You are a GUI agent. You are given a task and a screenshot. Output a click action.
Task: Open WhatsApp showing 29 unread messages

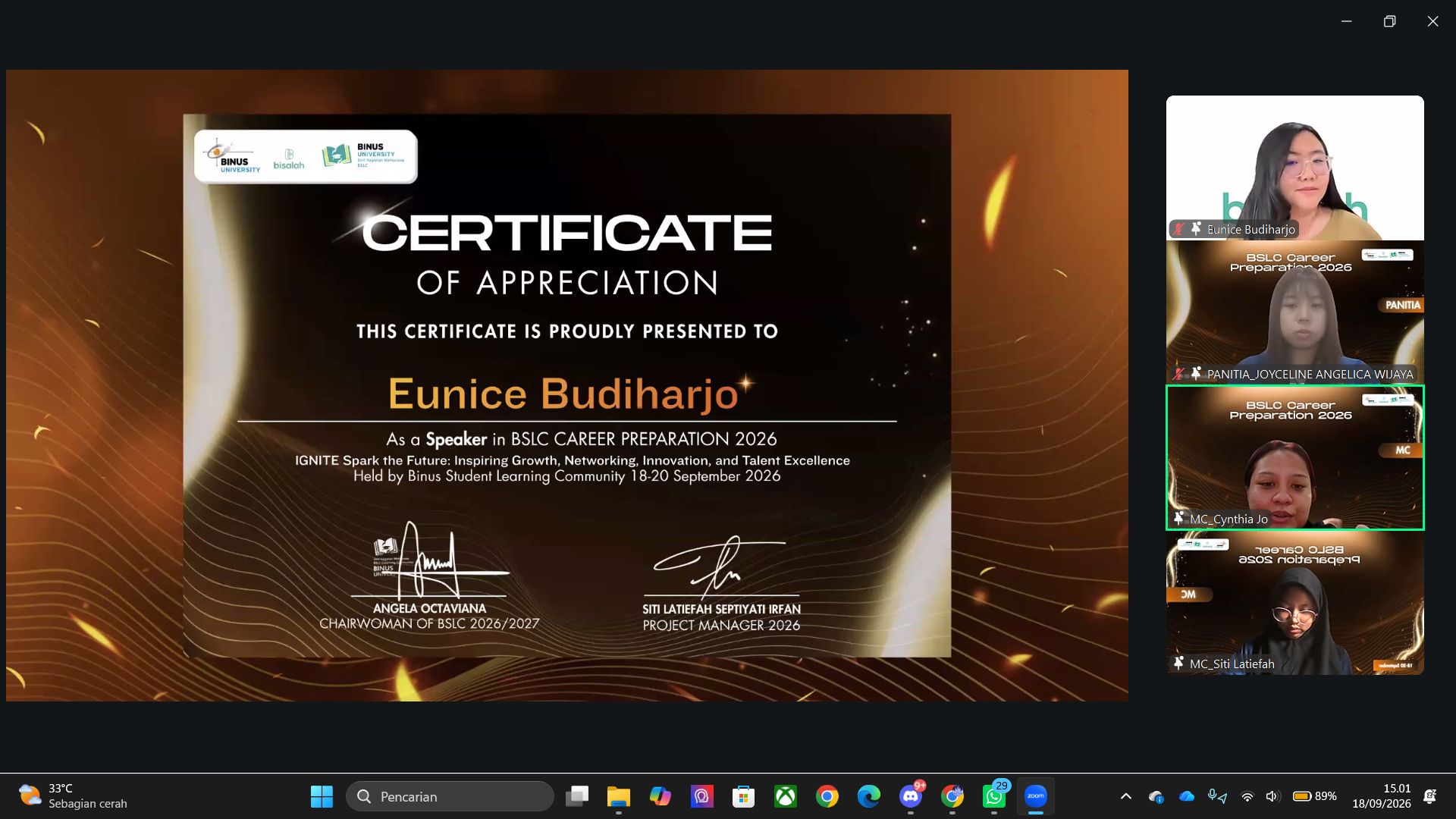994,796
